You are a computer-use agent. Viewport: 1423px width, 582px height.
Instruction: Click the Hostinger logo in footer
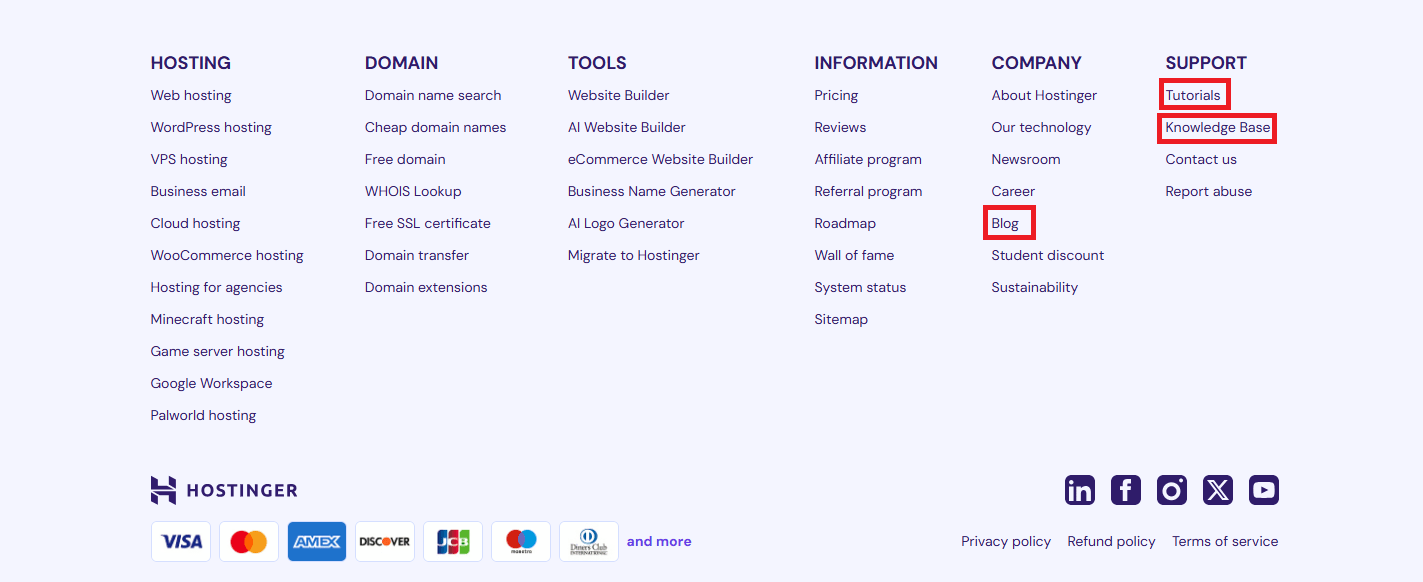pos(224,490)
